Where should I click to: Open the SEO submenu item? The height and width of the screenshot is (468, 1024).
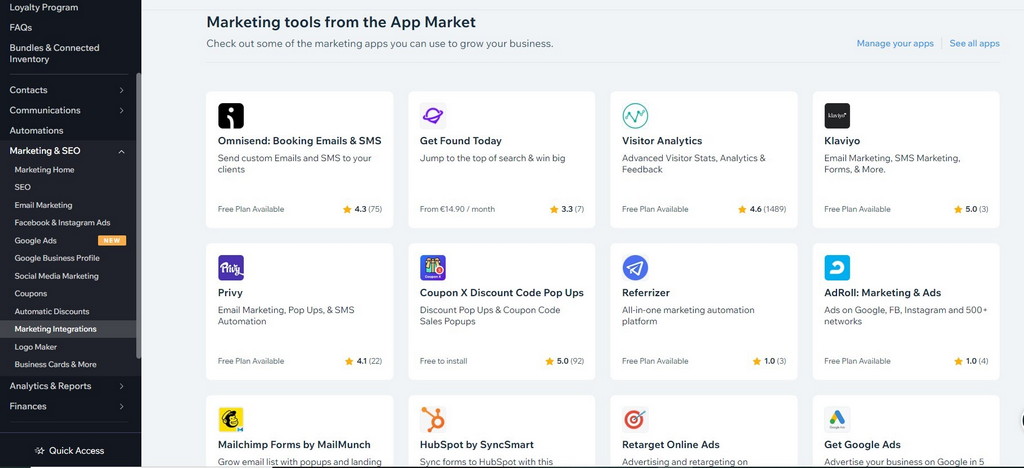(22, 187)
